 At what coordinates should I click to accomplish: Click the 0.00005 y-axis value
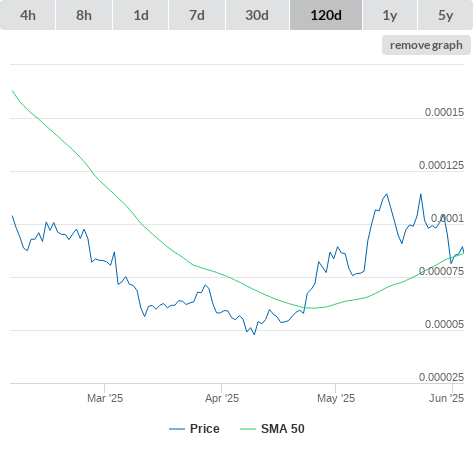tap(444, 324)
